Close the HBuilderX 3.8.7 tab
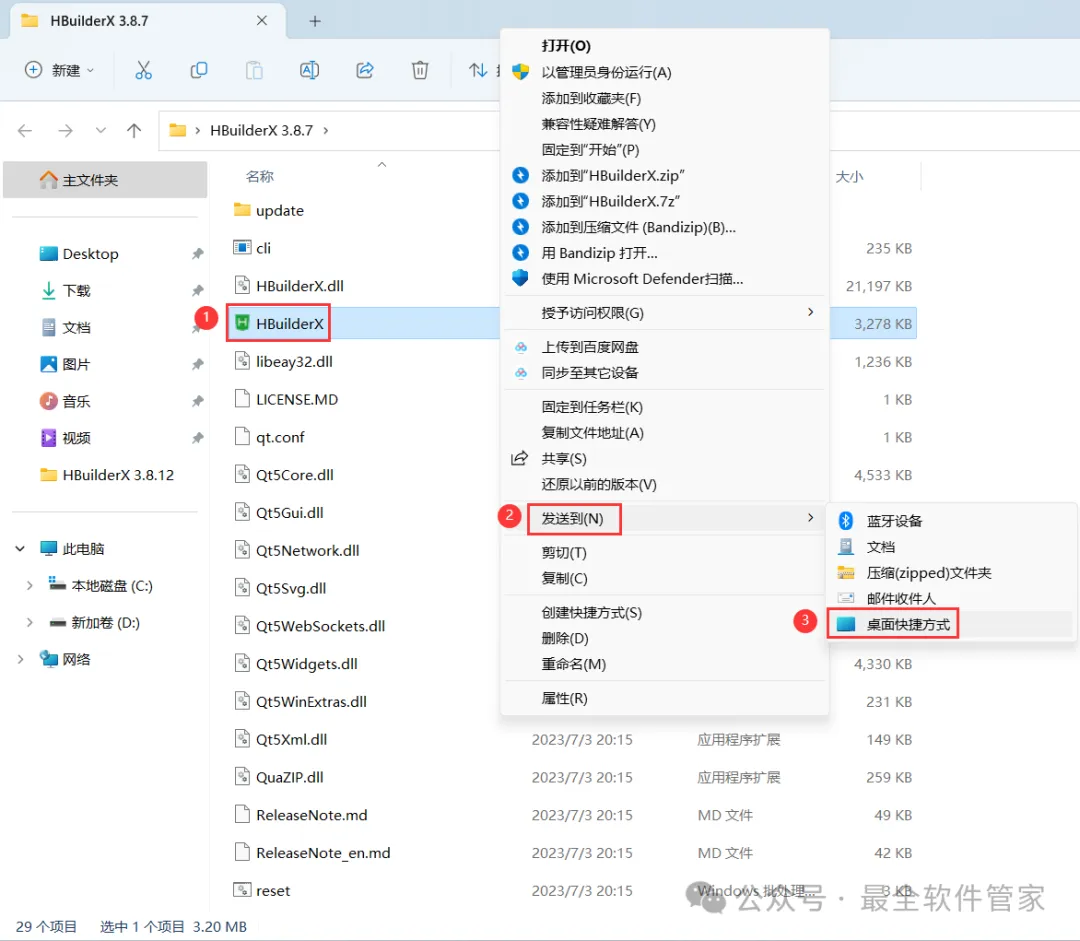The width and height of the screenshot is (1080, 941). coord(262,21)
